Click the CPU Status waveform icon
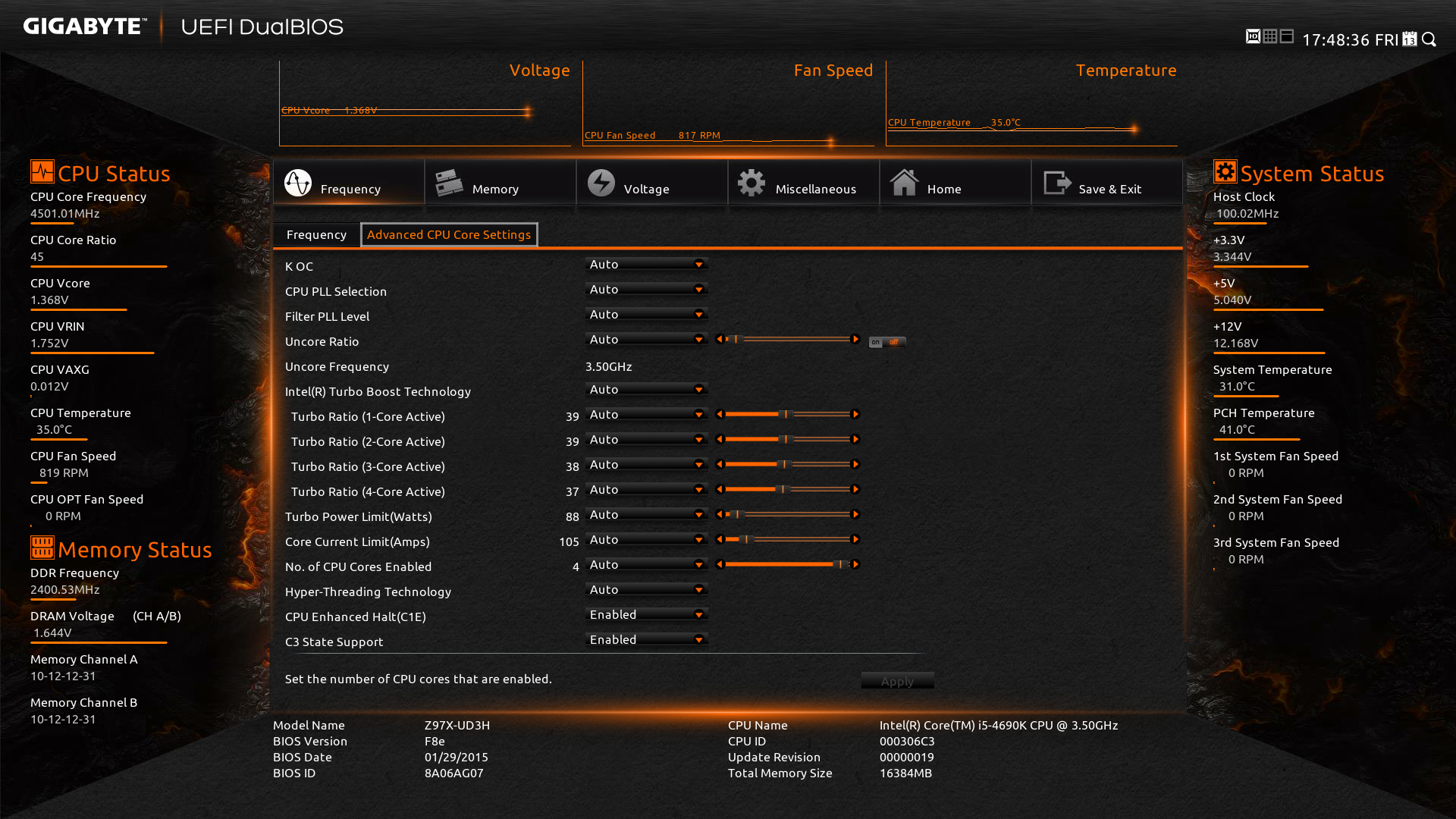 (42, 171)
